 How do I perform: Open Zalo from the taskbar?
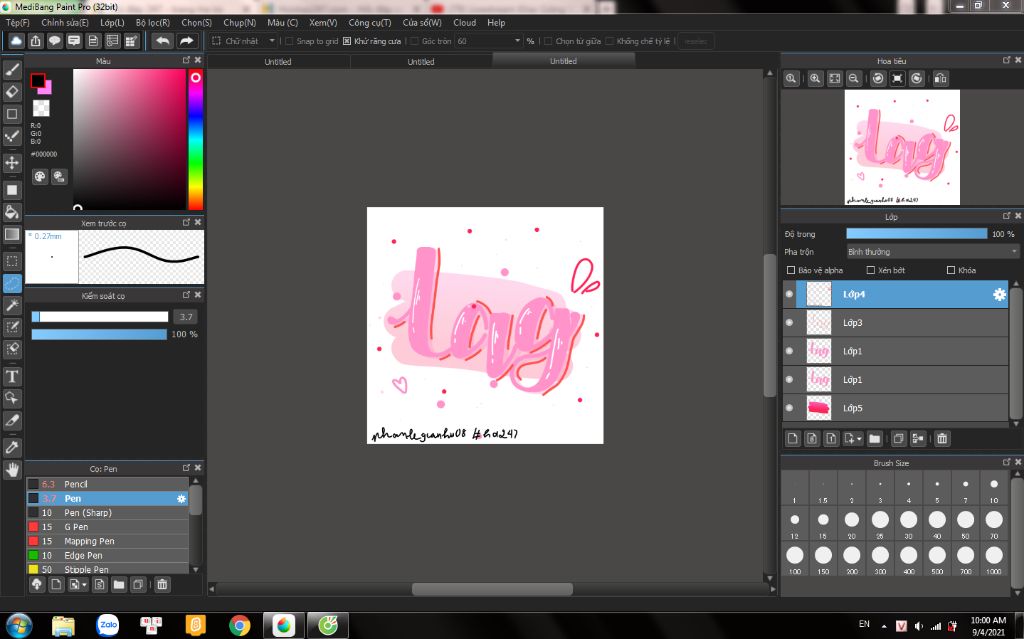[x=108, y=625]
